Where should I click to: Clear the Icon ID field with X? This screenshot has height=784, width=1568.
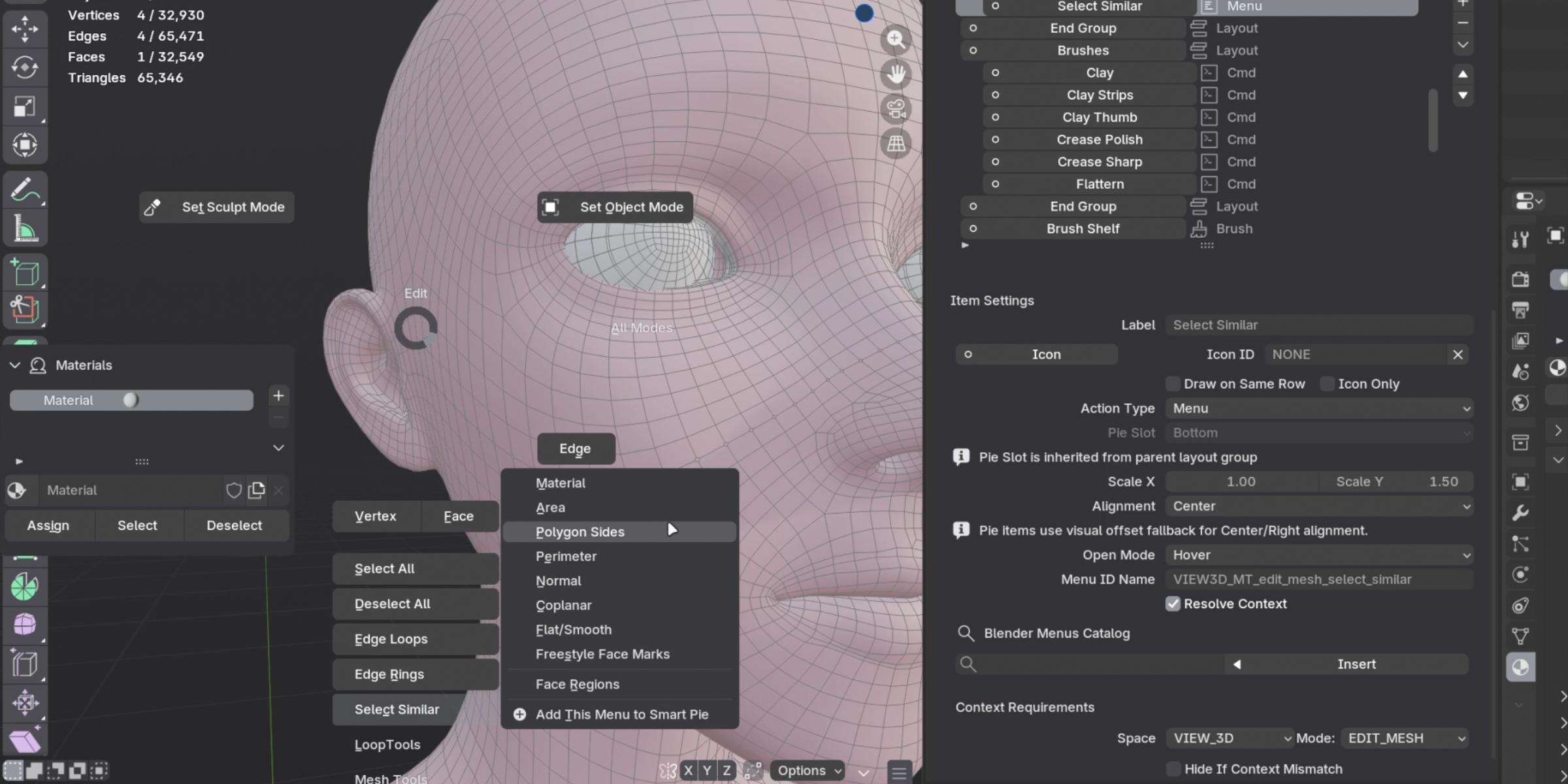[1458, 354]
